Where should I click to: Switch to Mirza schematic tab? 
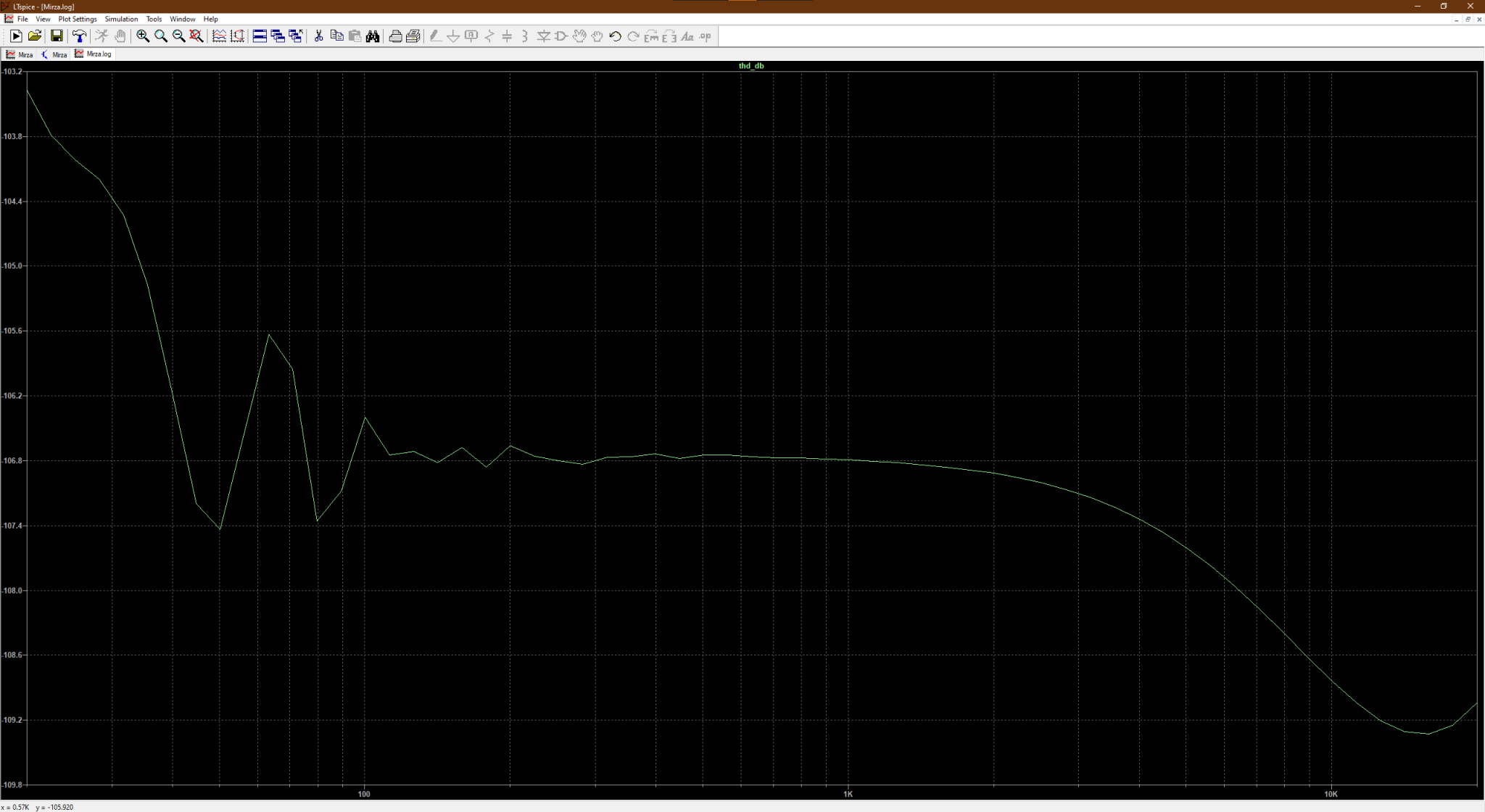pyautogui.click(x=54, y=54)
